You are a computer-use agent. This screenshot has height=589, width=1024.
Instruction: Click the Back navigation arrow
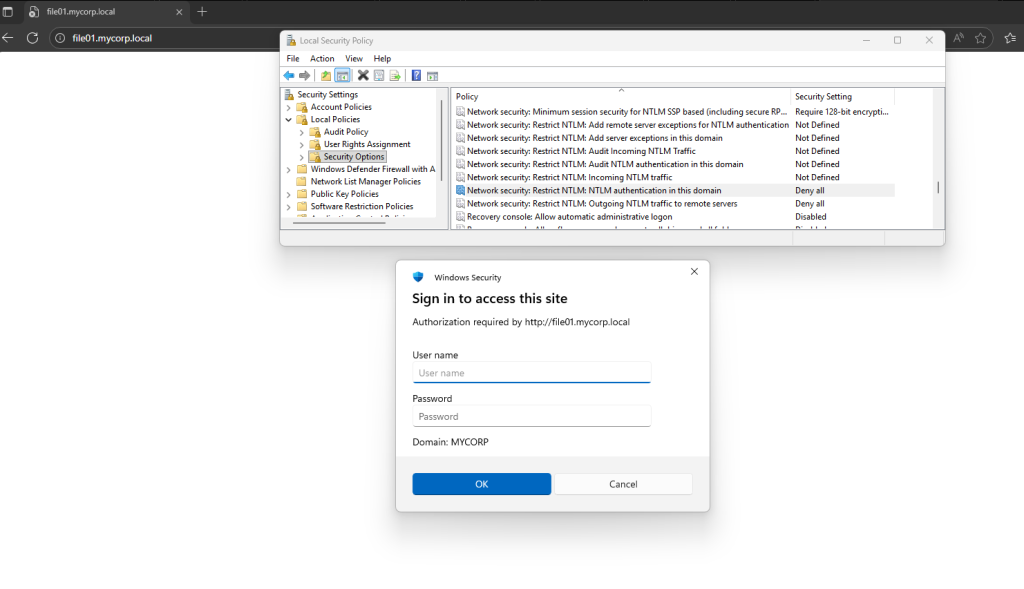[x=288, y=75]
